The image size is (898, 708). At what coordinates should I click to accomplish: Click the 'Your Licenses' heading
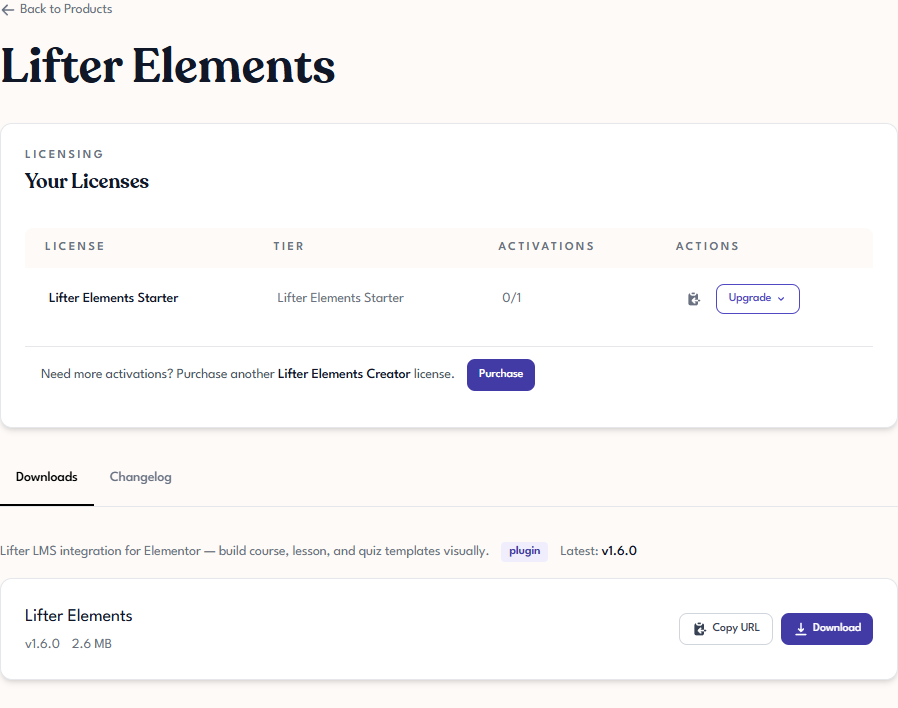tap(86, 181)
